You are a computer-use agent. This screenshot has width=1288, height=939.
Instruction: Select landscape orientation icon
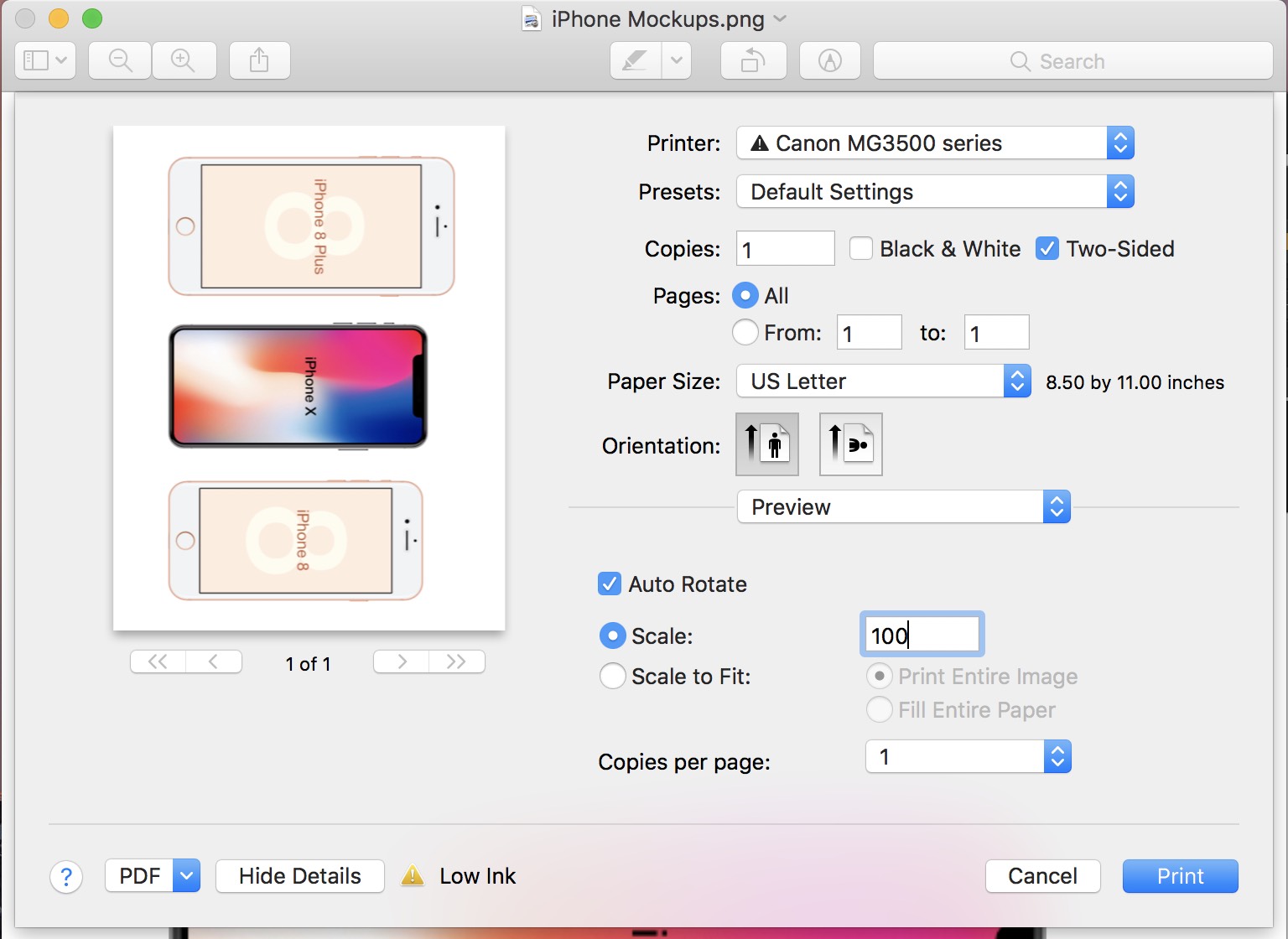click(850, 444)
